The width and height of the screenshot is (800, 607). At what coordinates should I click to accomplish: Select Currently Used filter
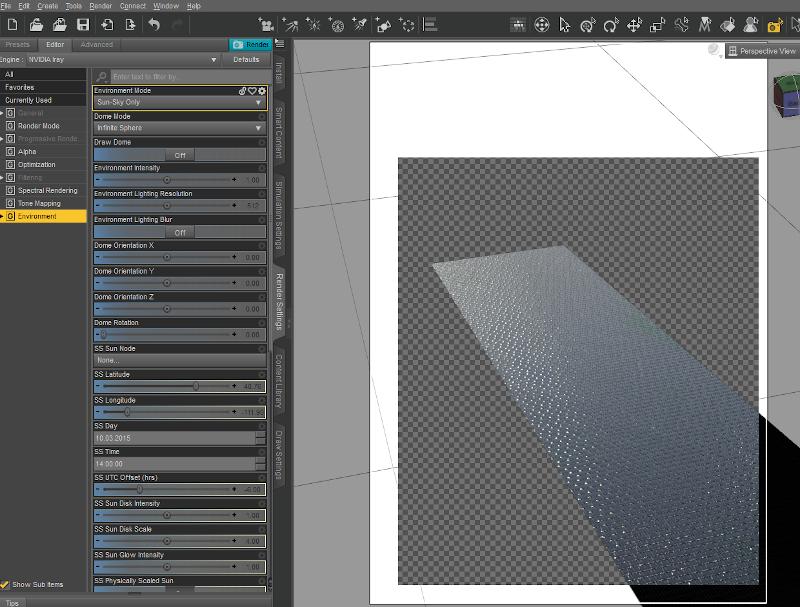pyautogui.click(x=28, y=100)
